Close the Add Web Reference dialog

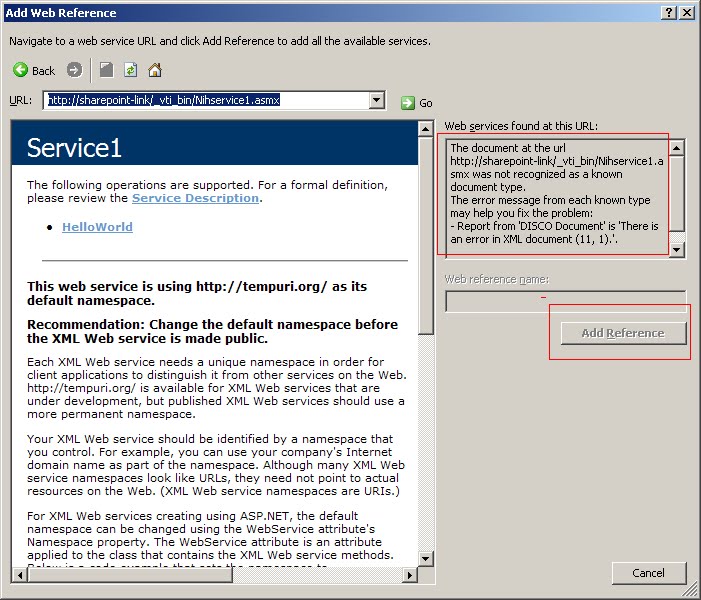tap(686, 13)
